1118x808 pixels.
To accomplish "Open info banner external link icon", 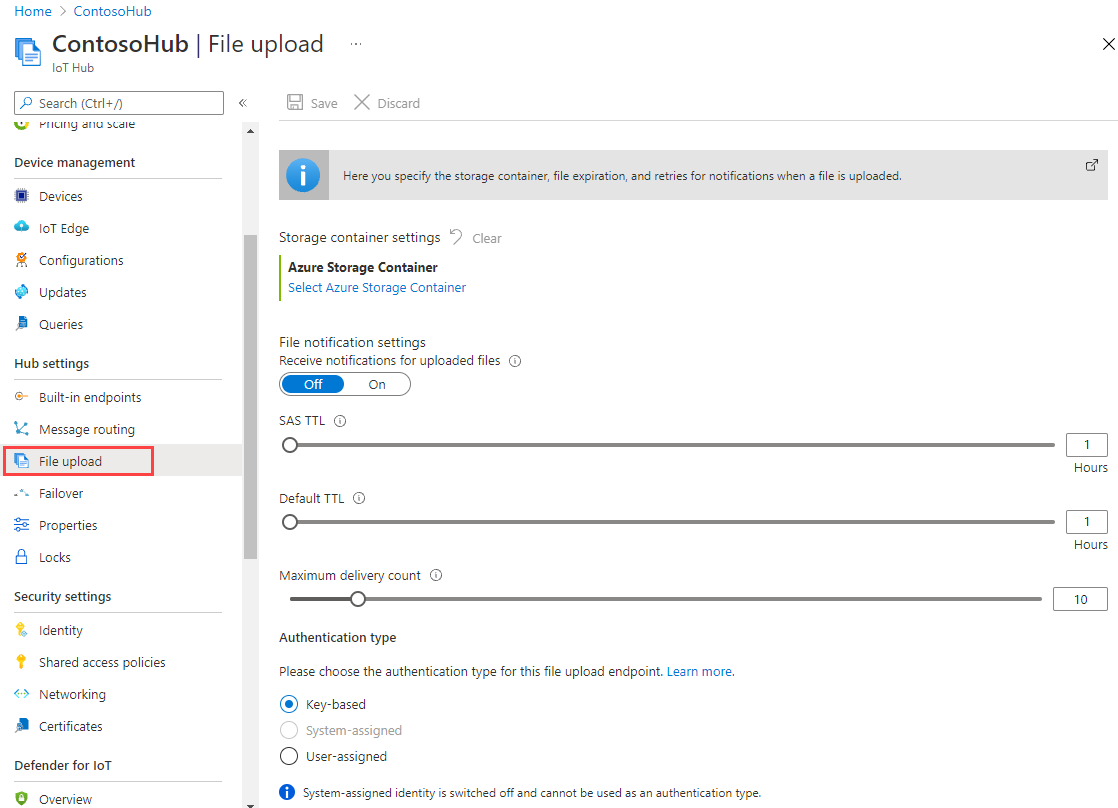I will coord(1092,165).
